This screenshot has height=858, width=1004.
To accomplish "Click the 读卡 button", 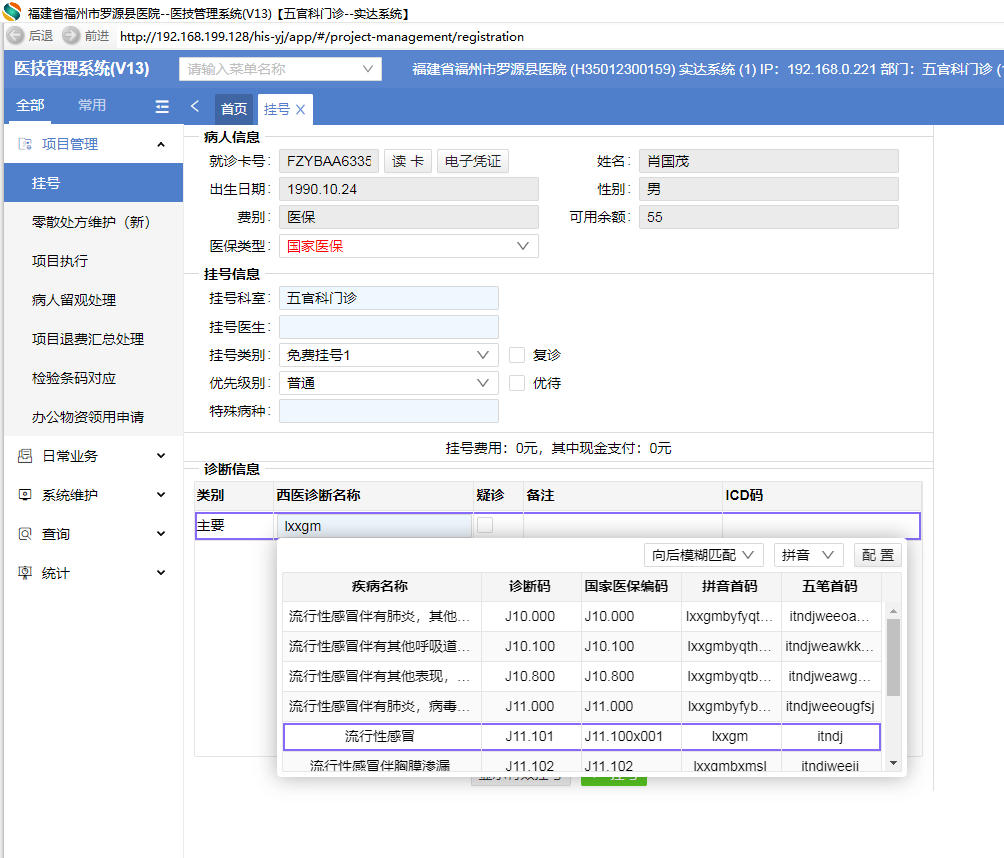I will 406,161.
